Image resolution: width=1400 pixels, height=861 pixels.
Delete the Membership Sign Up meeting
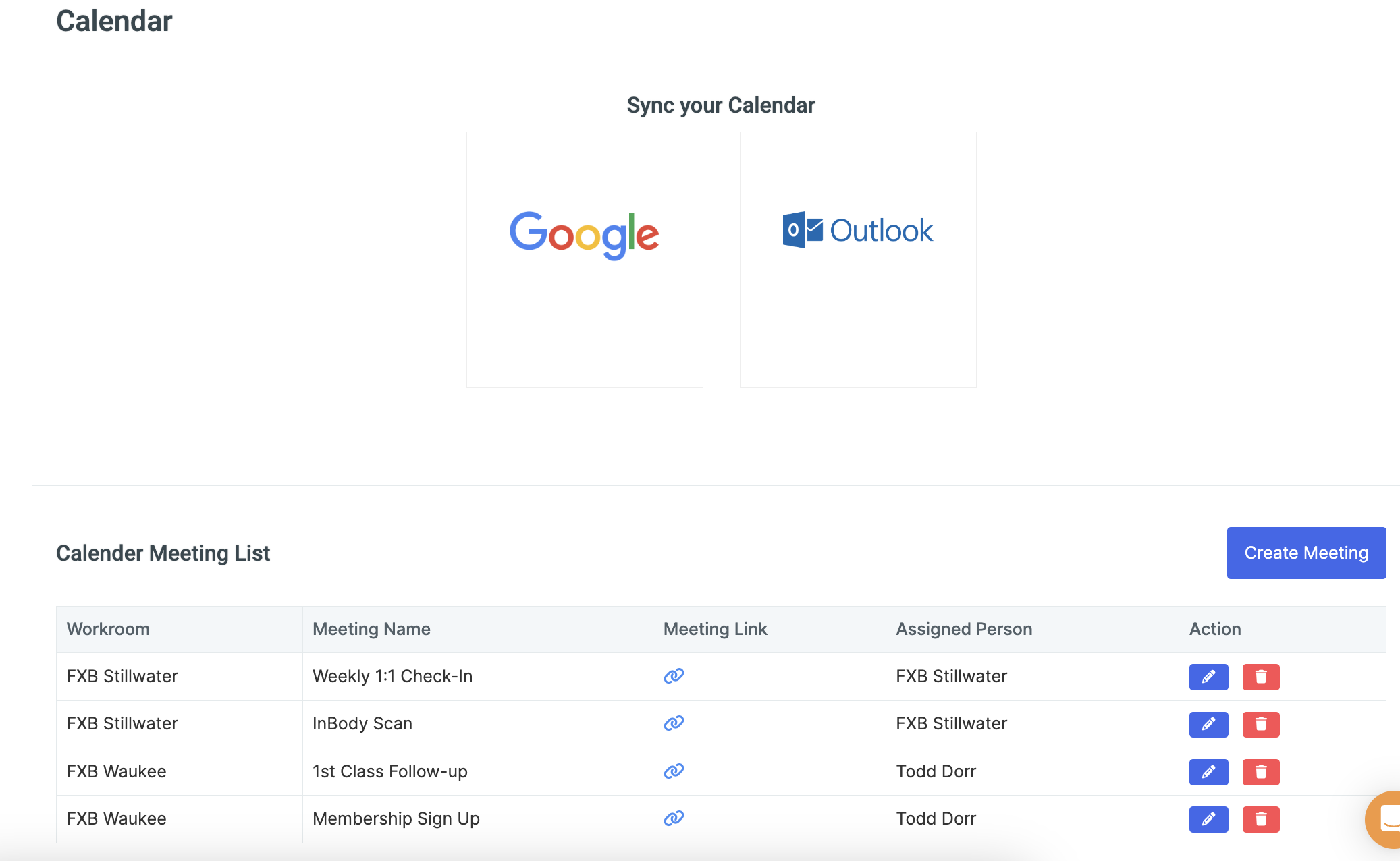1260,819
